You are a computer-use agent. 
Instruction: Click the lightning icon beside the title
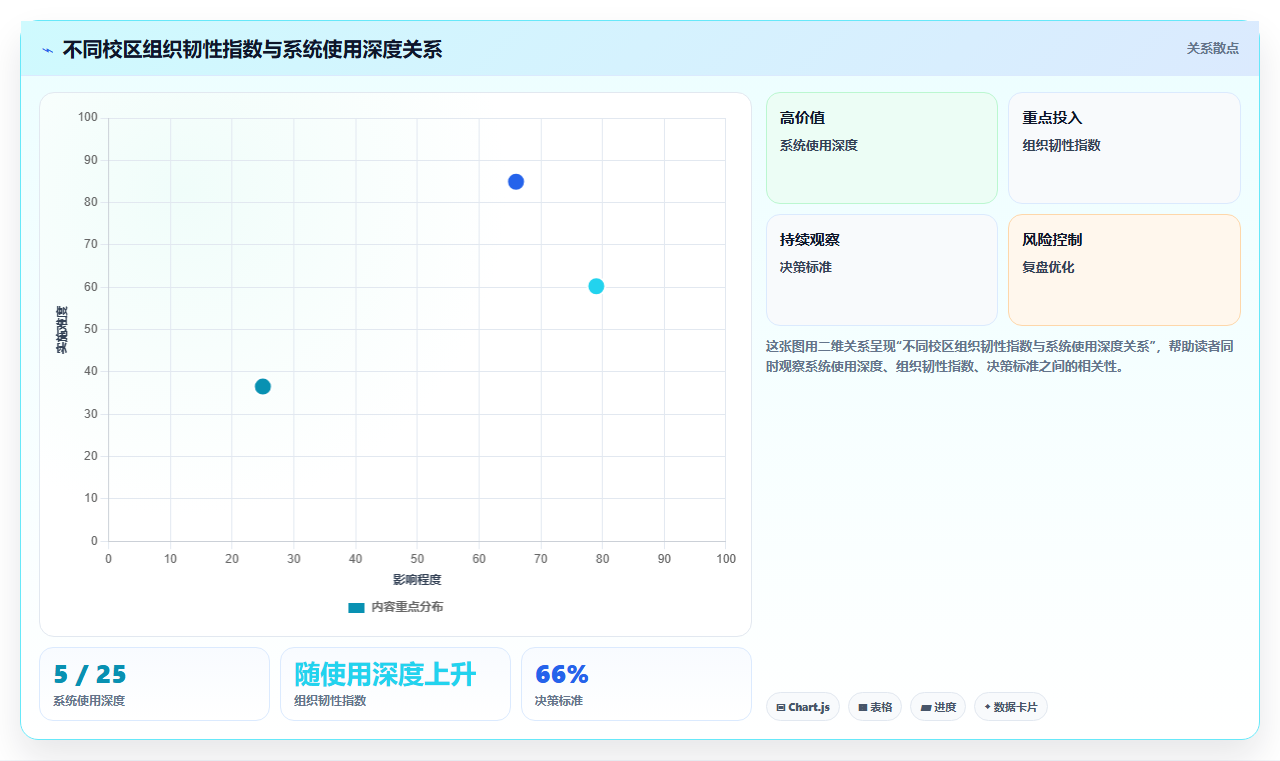pos(48,49)
